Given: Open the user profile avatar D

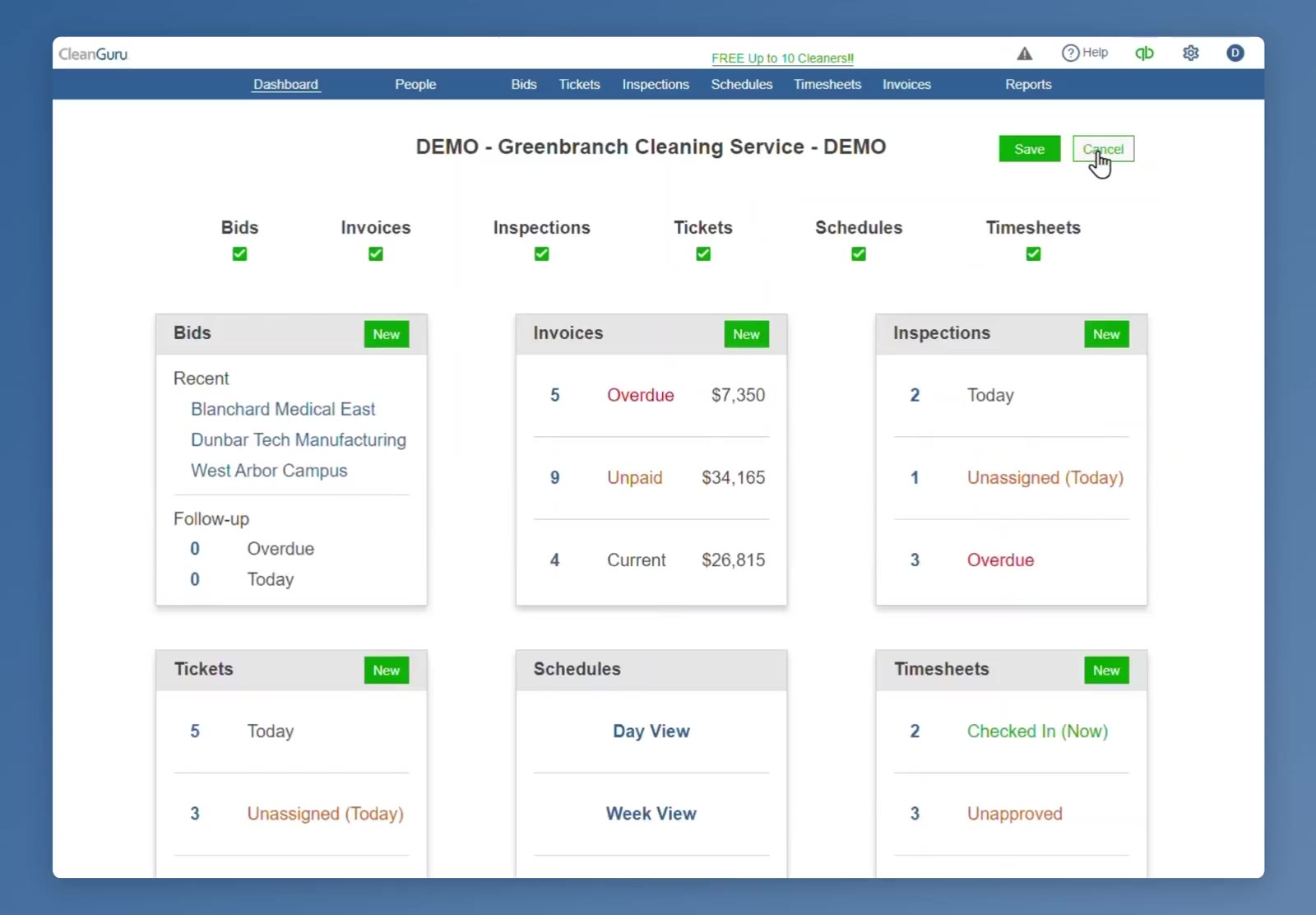Looking at the screenshot, I should 1235,53.
